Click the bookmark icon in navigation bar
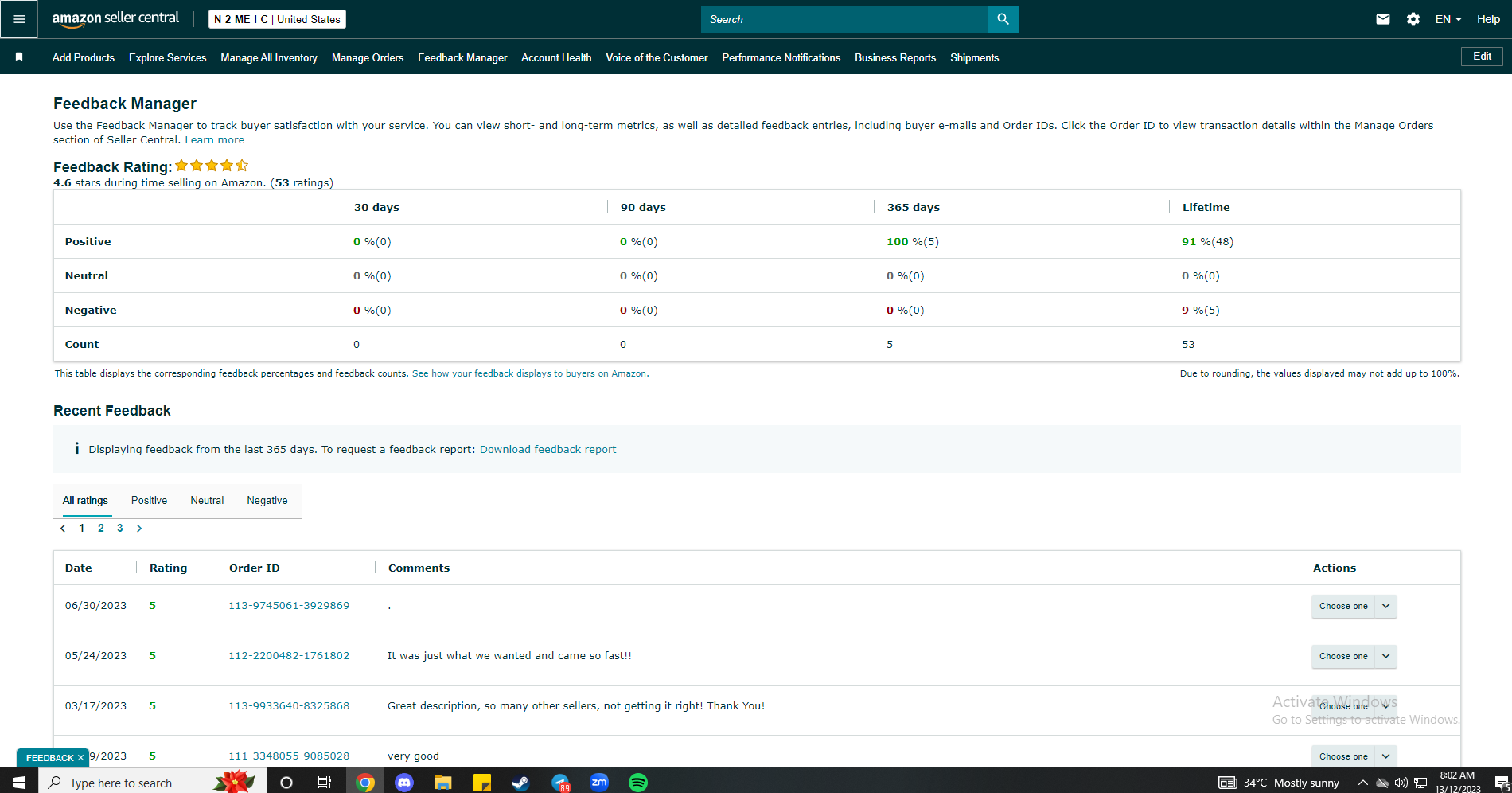Image resolution: width=1512 pixels, height=793 pixels. [x=19, y=57]
